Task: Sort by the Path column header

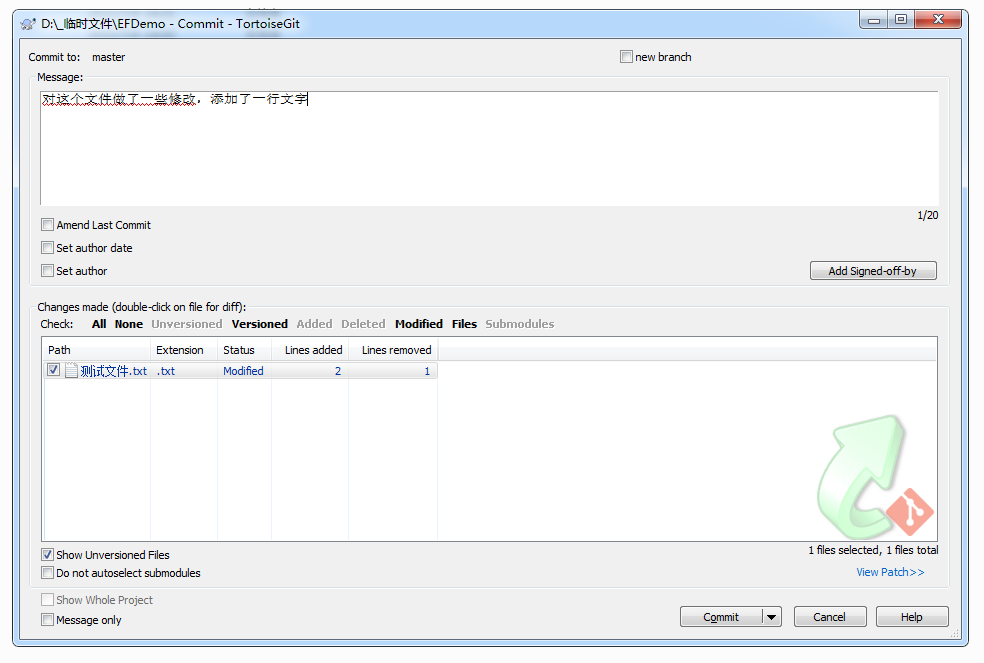Action: pos(97,350)
